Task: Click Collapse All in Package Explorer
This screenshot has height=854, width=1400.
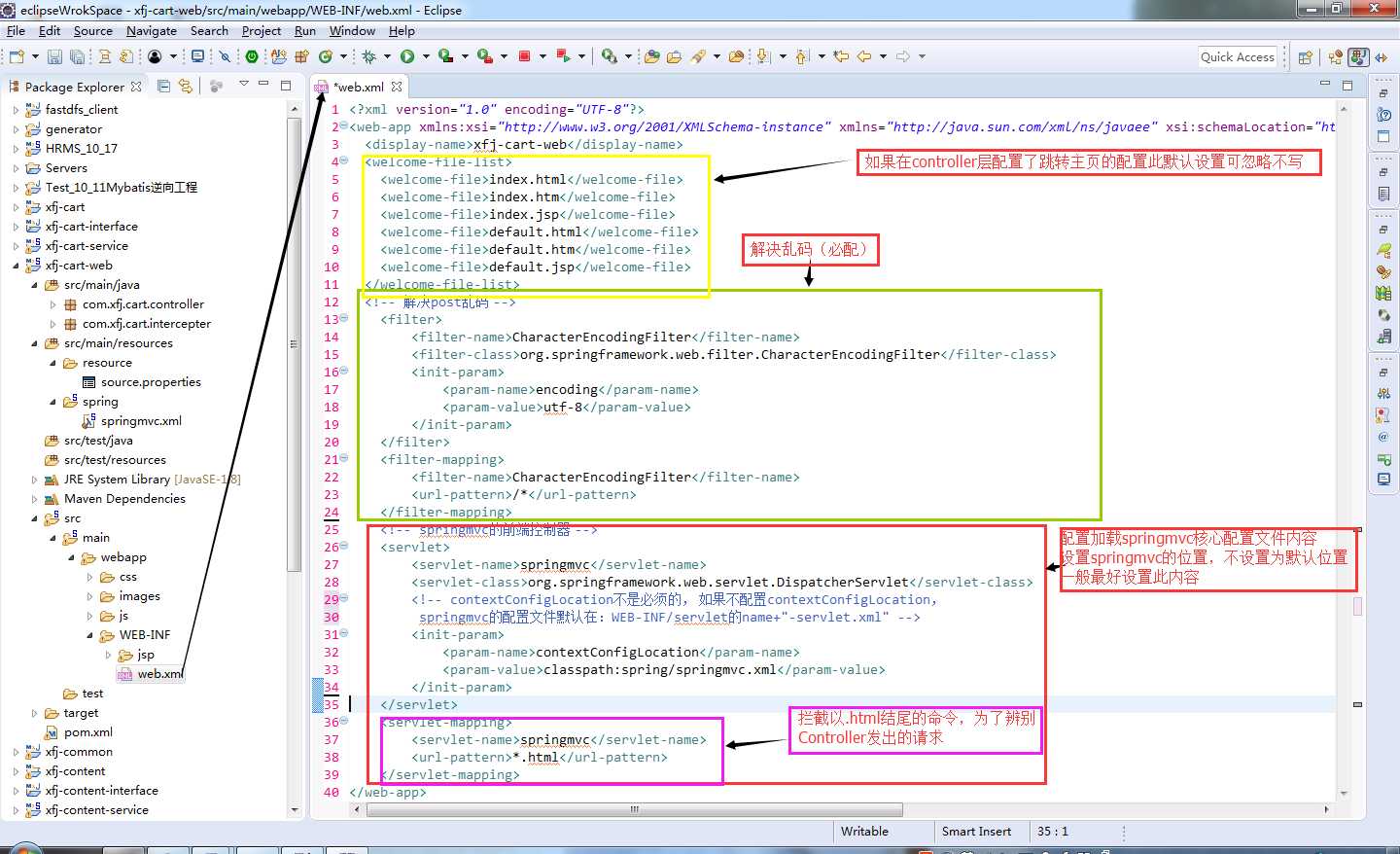Action: (x=163, y=86)
